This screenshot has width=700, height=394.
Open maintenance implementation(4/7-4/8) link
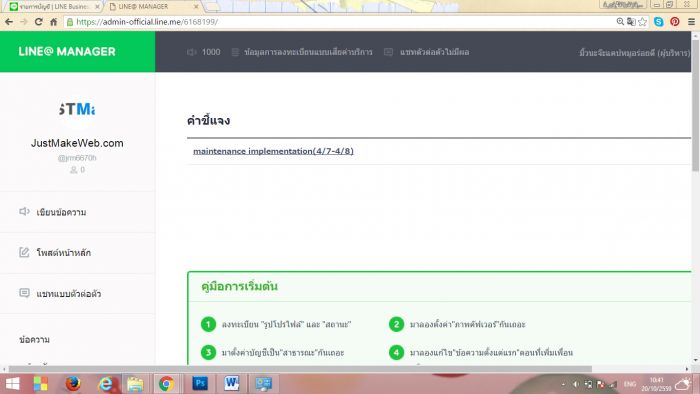[273, 151]
